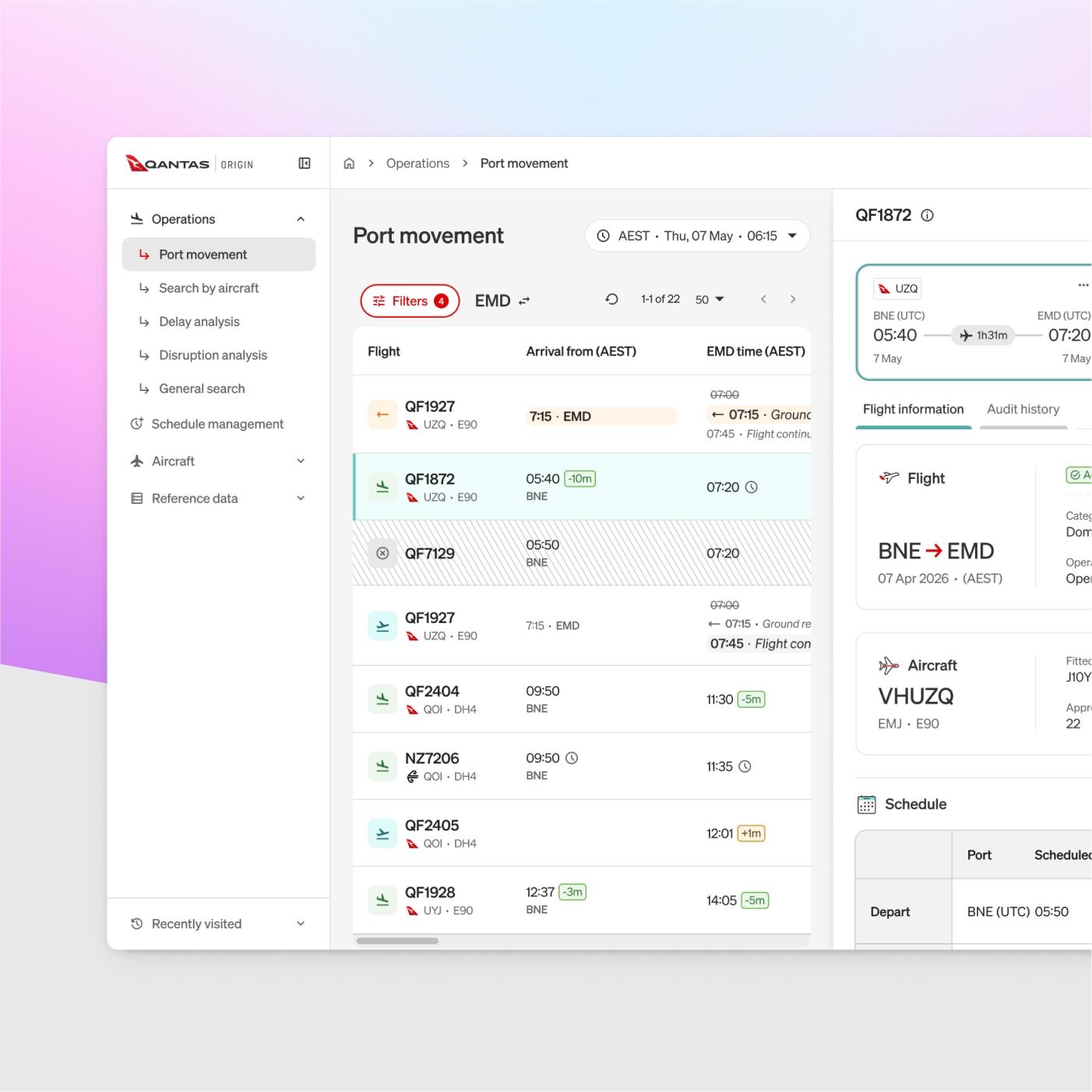Click the Flight column header
Viewport: 1092px width, 1092px height.
[384, 351]
